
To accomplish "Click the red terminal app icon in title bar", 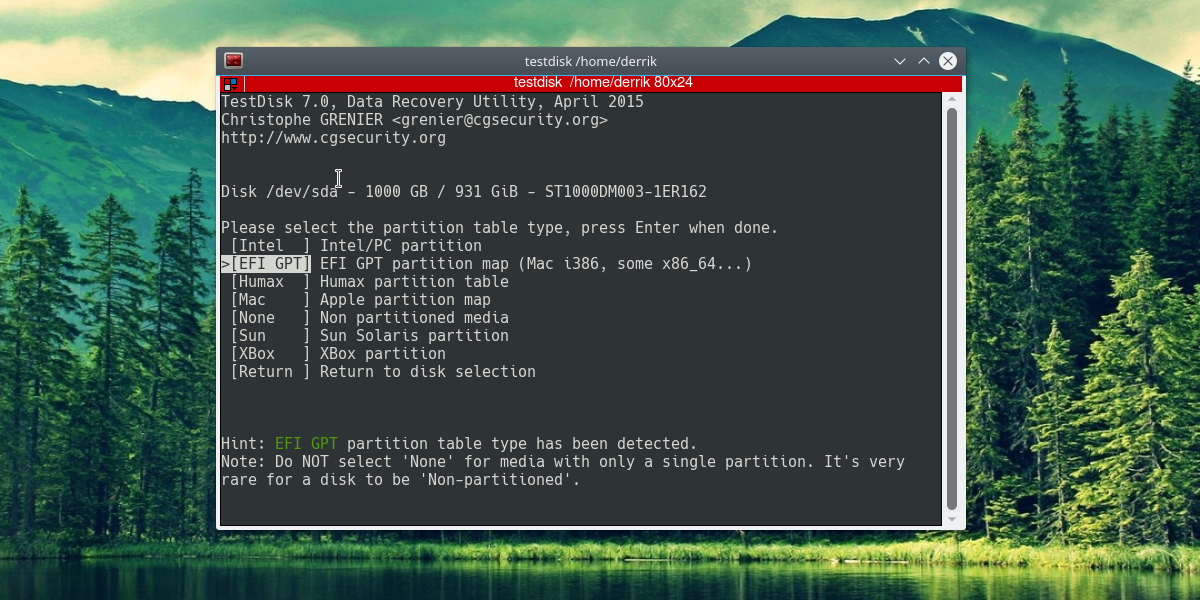I will tap(233, 61).
